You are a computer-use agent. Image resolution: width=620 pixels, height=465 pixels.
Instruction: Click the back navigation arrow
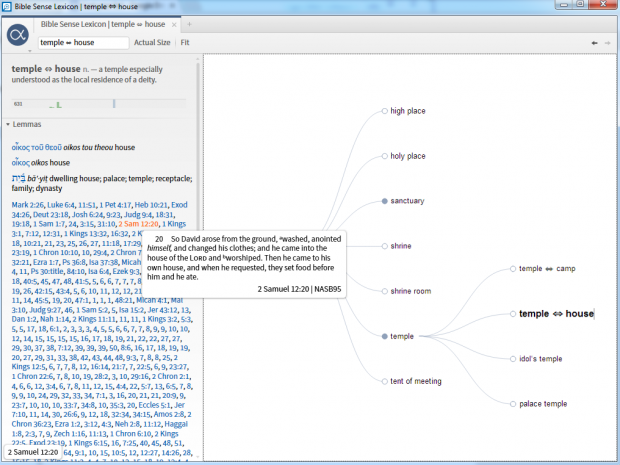[x=594, y=43]
